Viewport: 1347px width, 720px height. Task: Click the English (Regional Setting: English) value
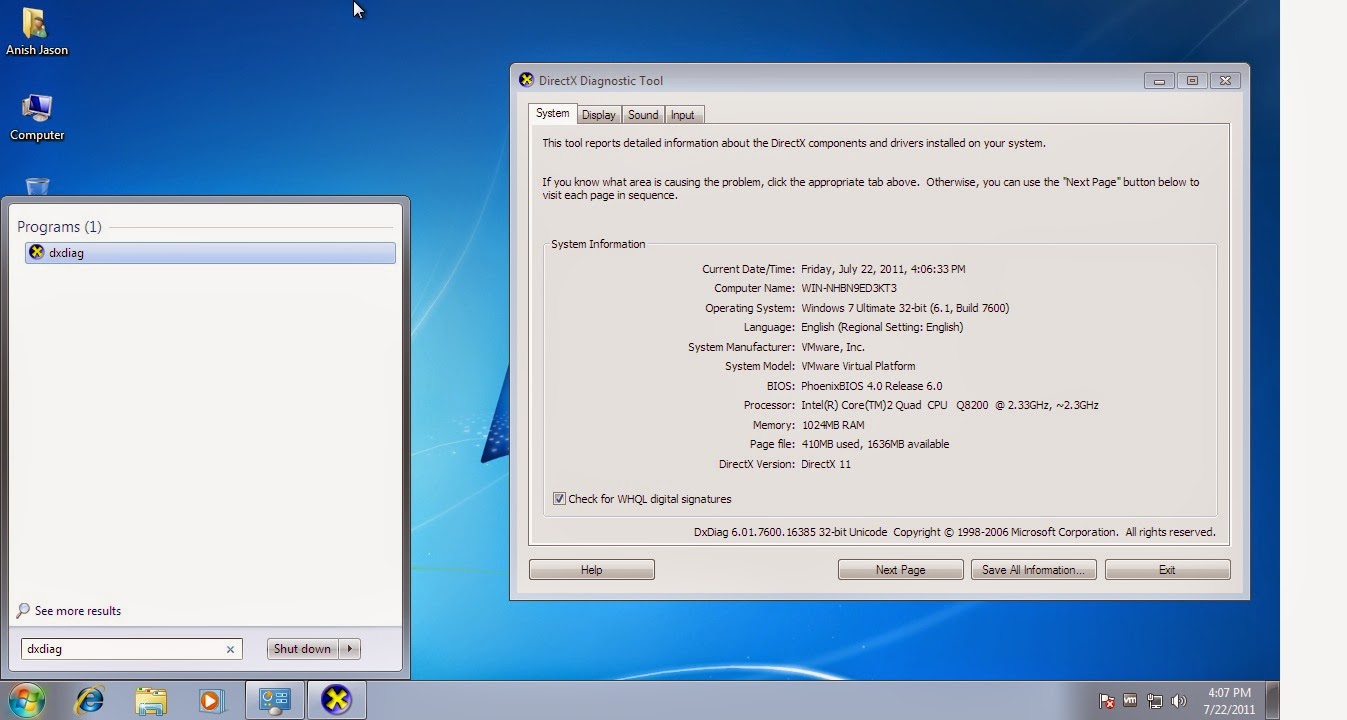pyautogui.click(x=882, y=328)
